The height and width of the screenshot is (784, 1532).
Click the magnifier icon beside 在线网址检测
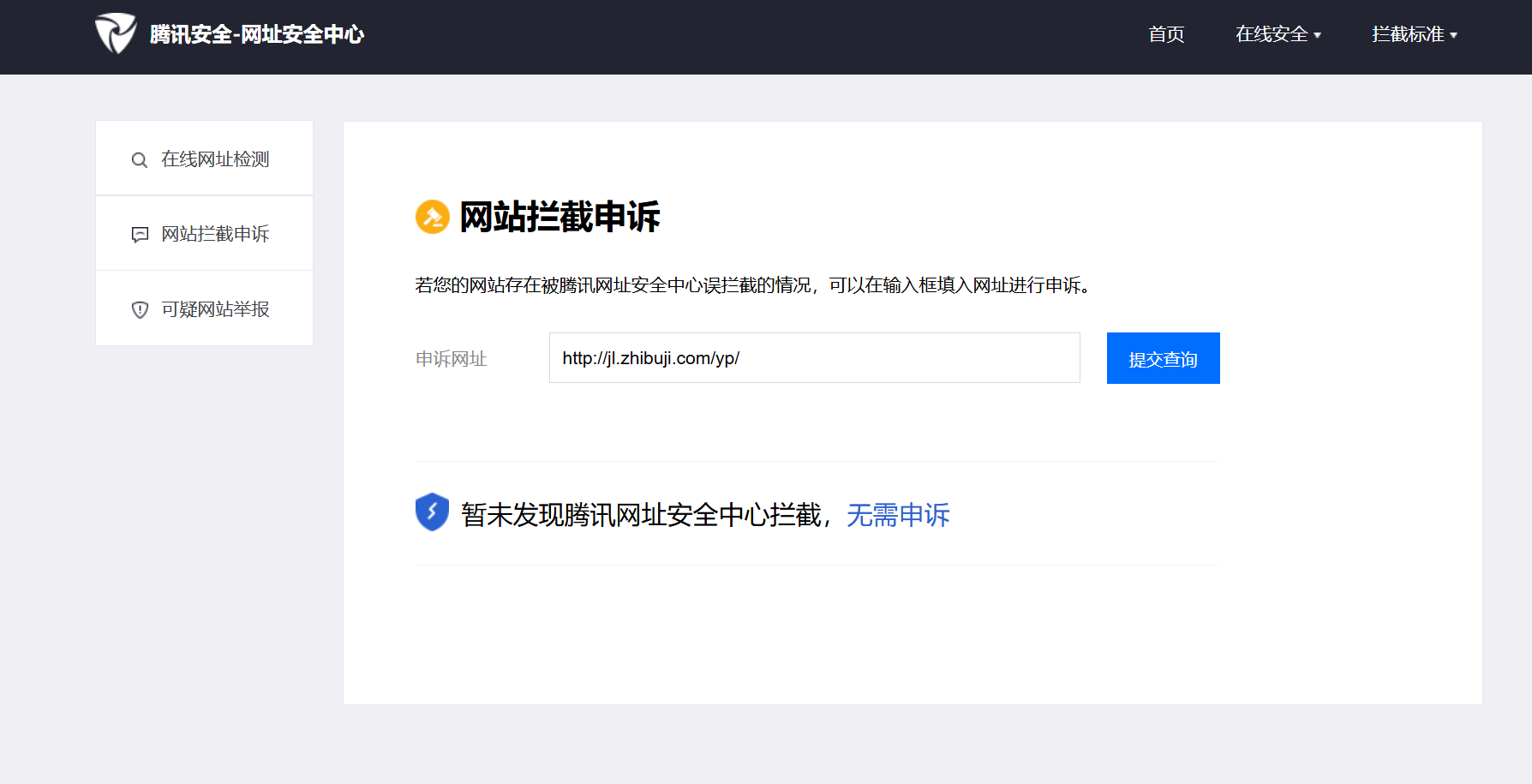(139, 160)
